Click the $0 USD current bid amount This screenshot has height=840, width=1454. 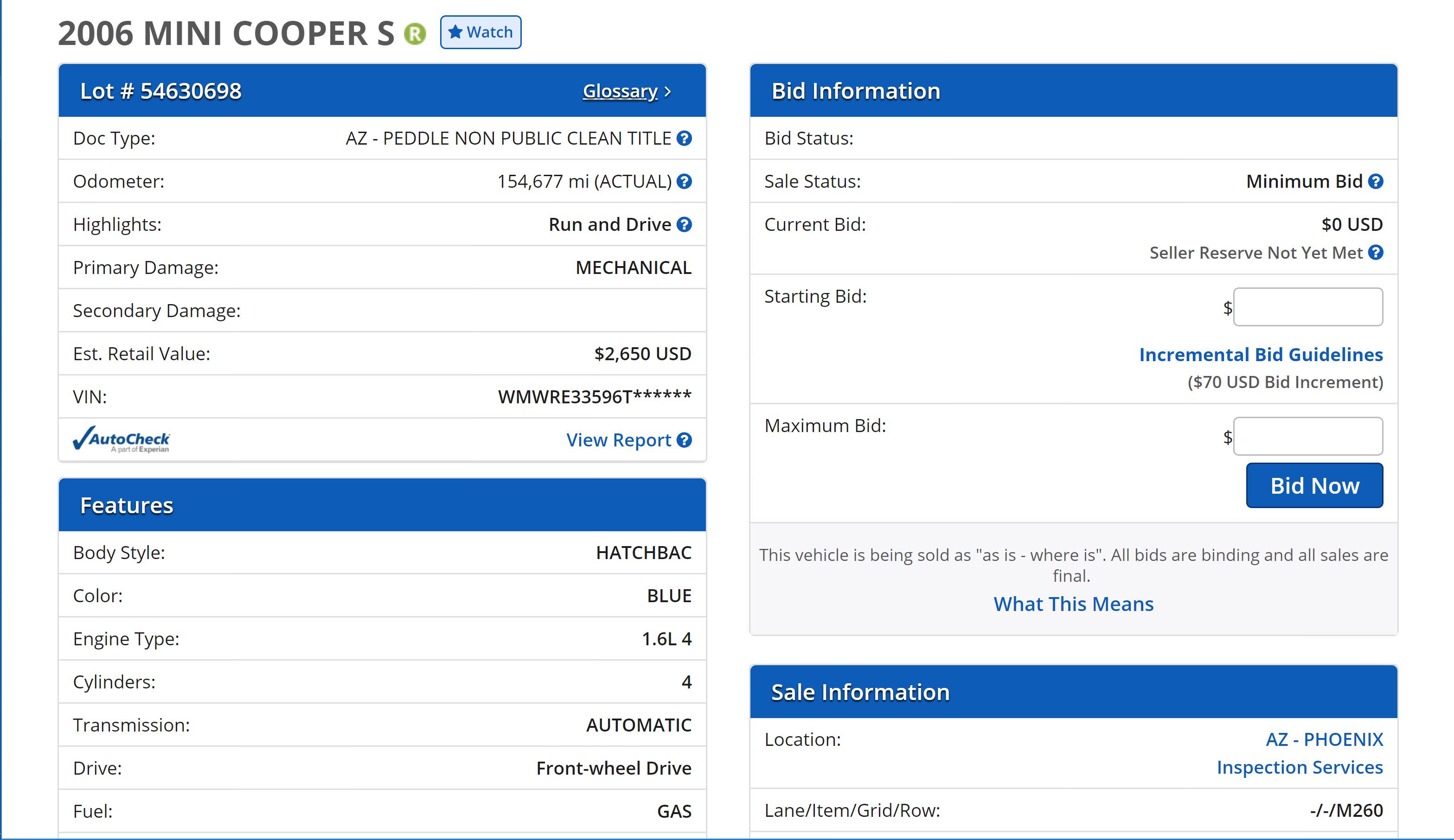[1352, 224]
